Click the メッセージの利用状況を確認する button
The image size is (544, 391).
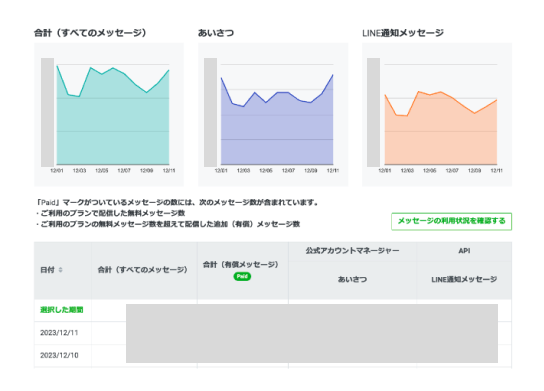pyautogui.click(x=451, y=221)
